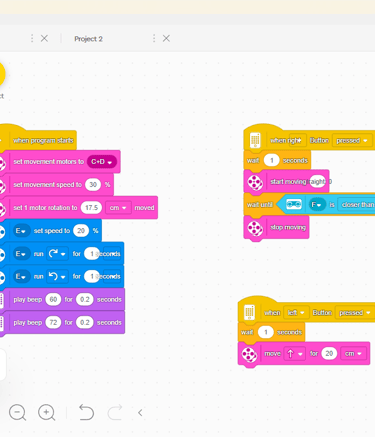Edit move distance value 20
The width and height of the screenshot is (375, 437).
[x=329, y=354]
